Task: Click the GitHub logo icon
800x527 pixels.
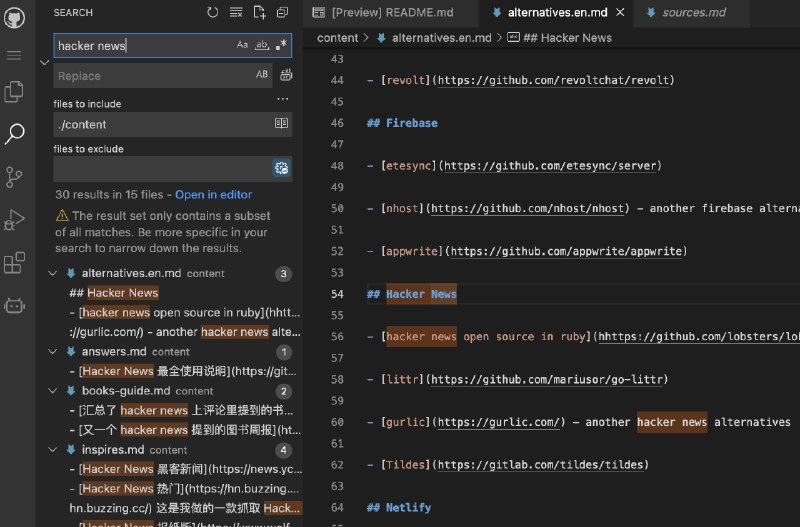Action: (14, 16)
